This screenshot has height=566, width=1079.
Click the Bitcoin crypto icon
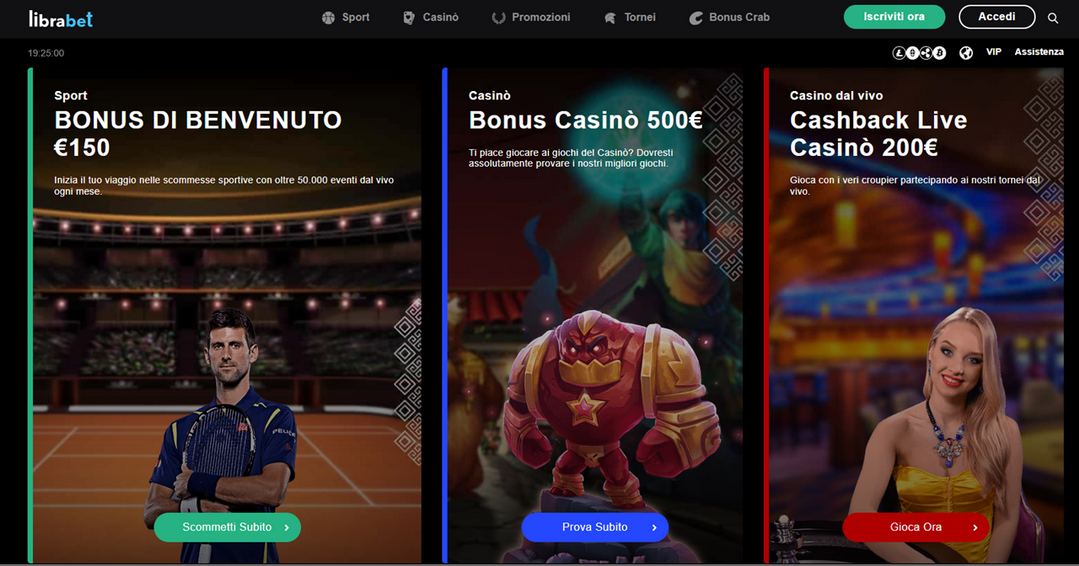click(939, 53)
